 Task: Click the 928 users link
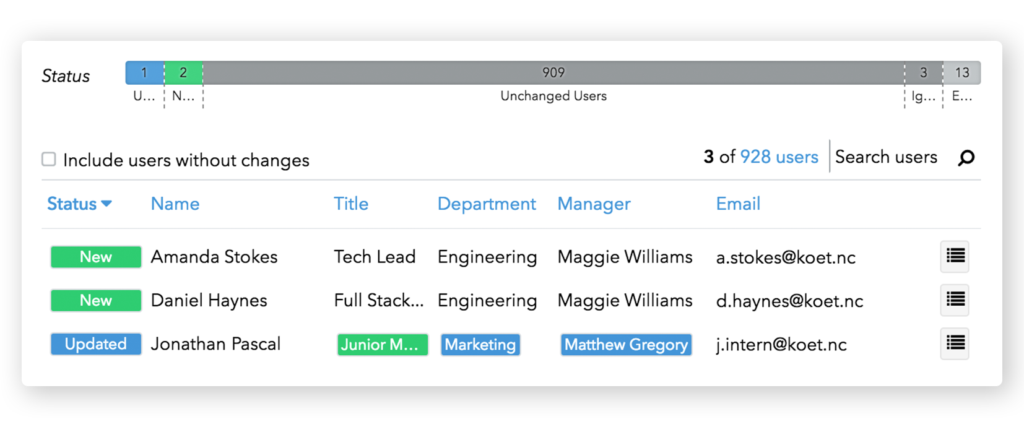click(x=778, y=157)
